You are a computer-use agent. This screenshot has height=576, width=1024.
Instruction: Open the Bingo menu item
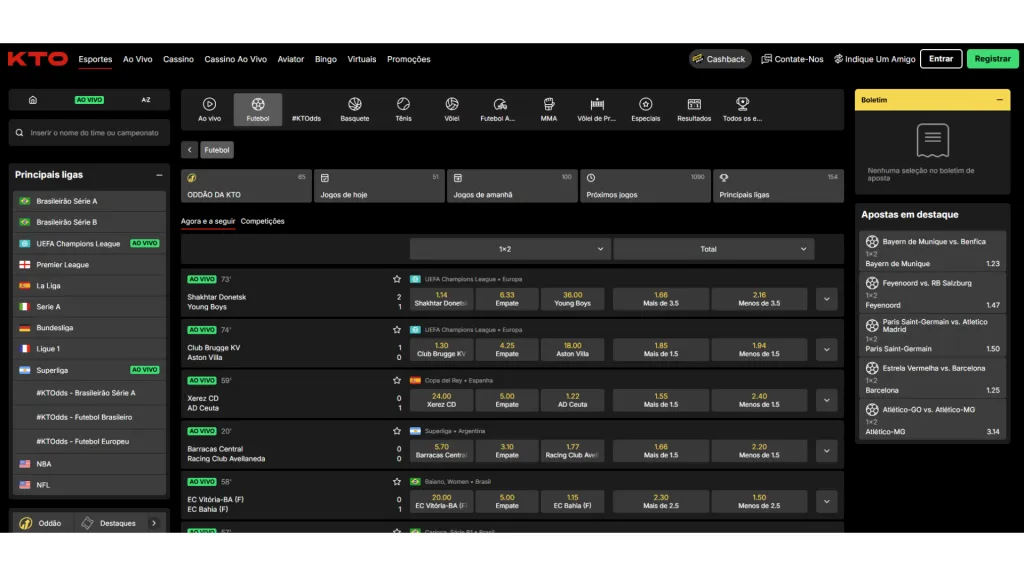point(325,59)
